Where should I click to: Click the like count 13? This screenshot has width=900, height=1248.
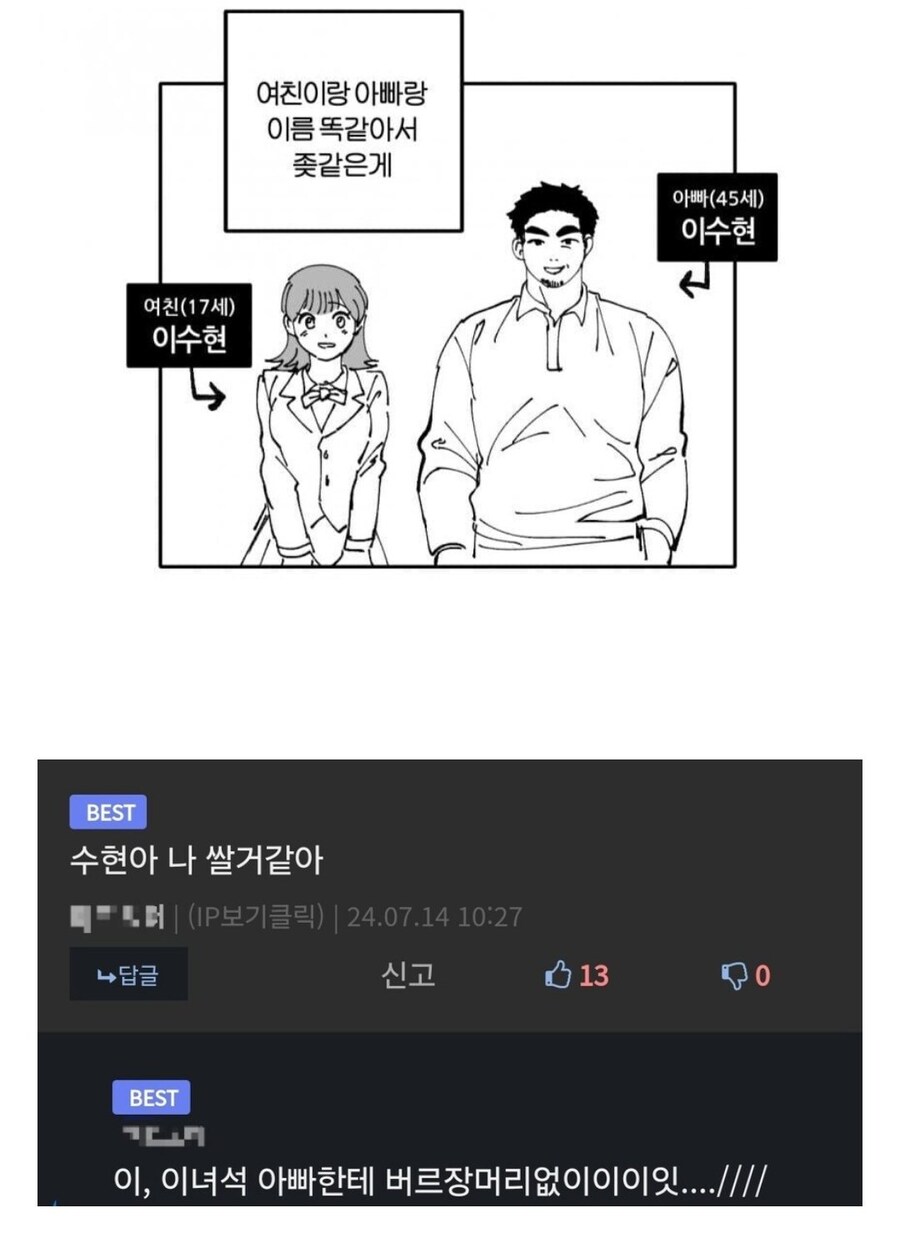click(x=593, y=976)
